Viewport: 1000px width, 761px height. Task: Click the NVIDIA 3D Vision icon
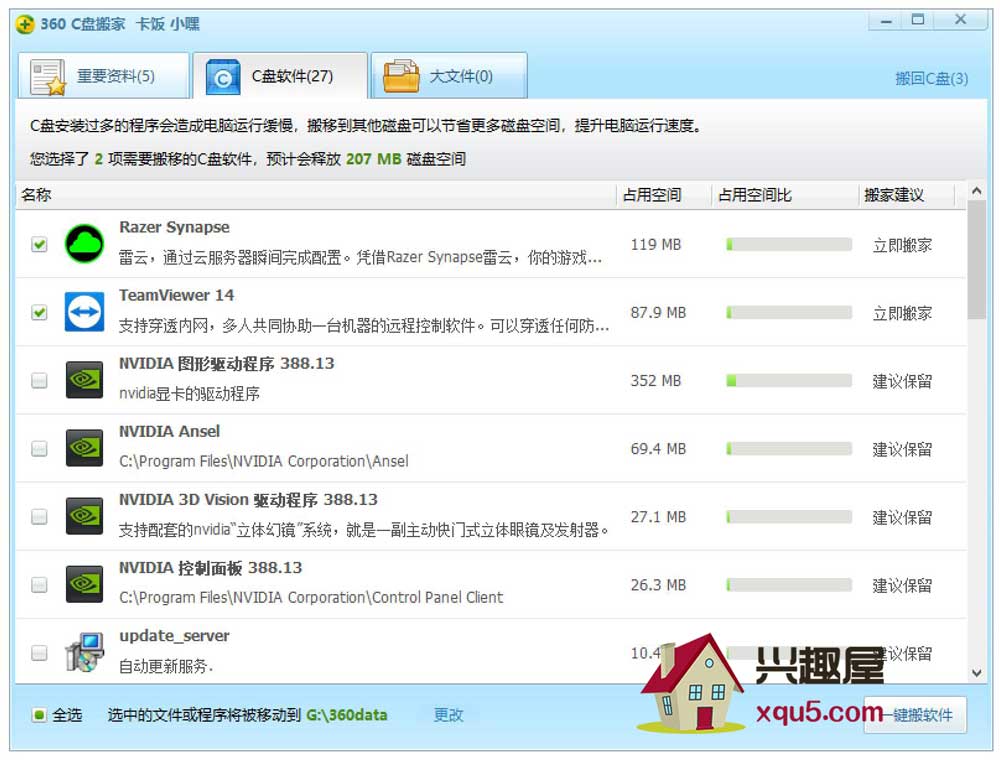[84, 517]
